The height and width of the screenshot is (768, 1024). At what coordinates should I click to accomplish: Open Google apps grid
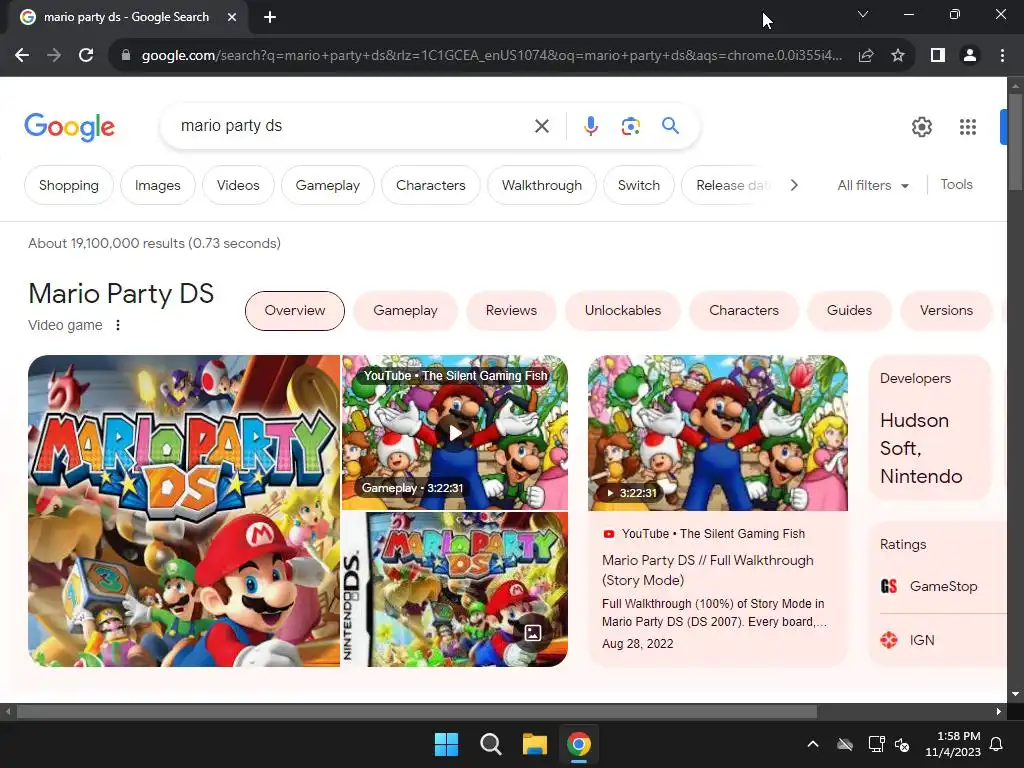tap(968, 127)
